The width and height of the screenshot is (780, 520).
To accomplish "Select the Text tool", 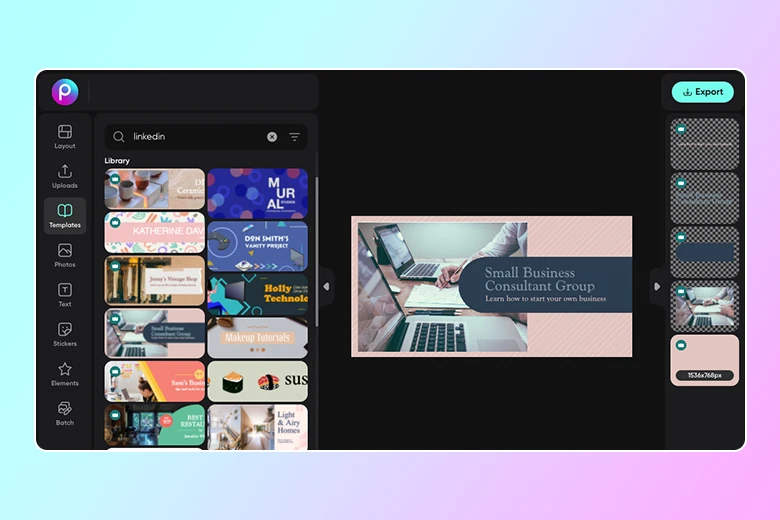I will [65, 295].
